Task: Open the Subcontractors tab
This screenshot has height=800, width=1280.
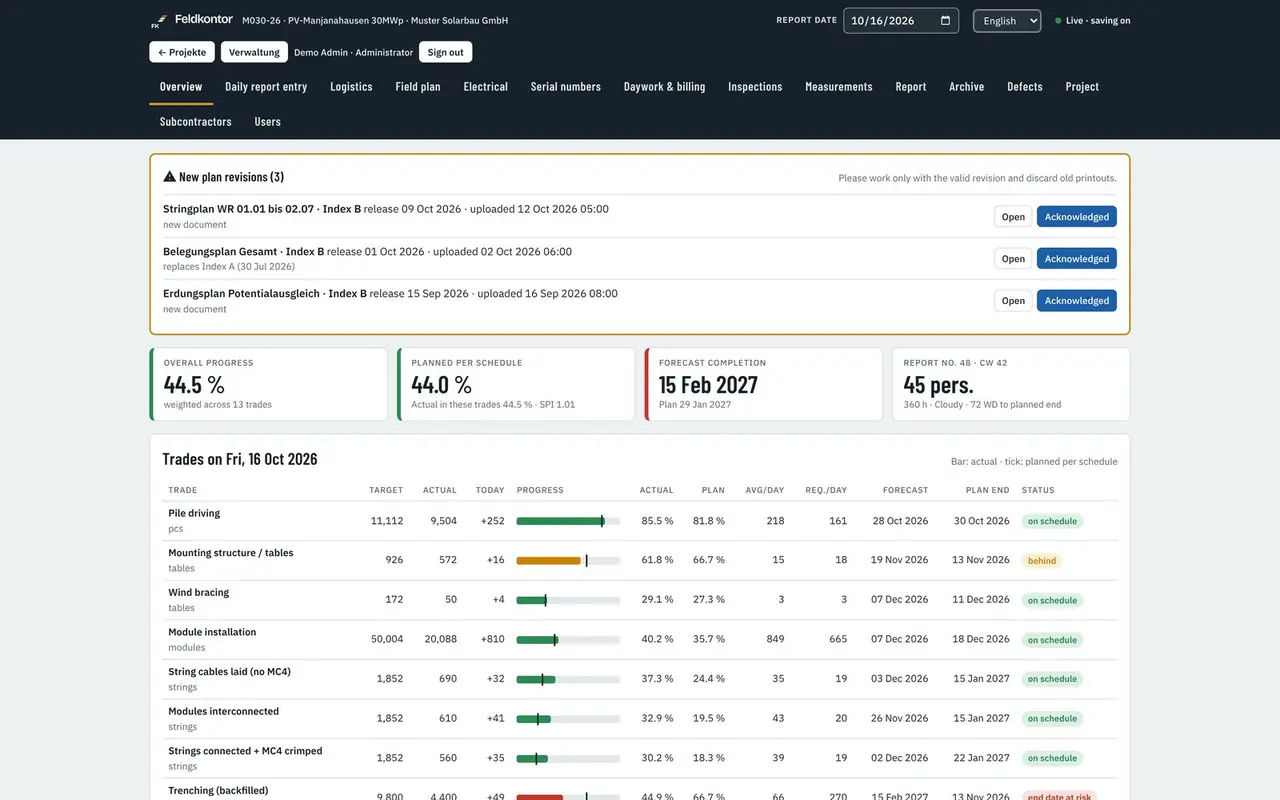Action: tap(196, 122)
